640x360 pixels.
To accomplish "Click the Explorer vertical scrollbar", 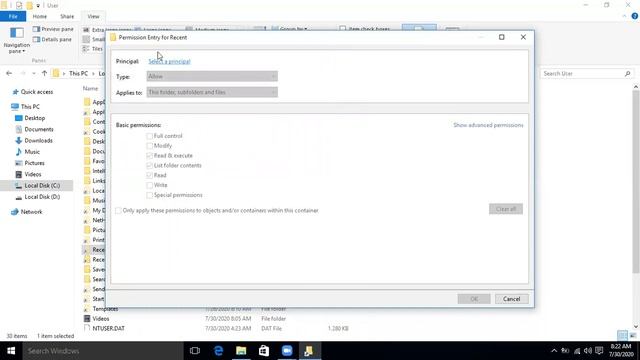I will (x=636, y=182).
